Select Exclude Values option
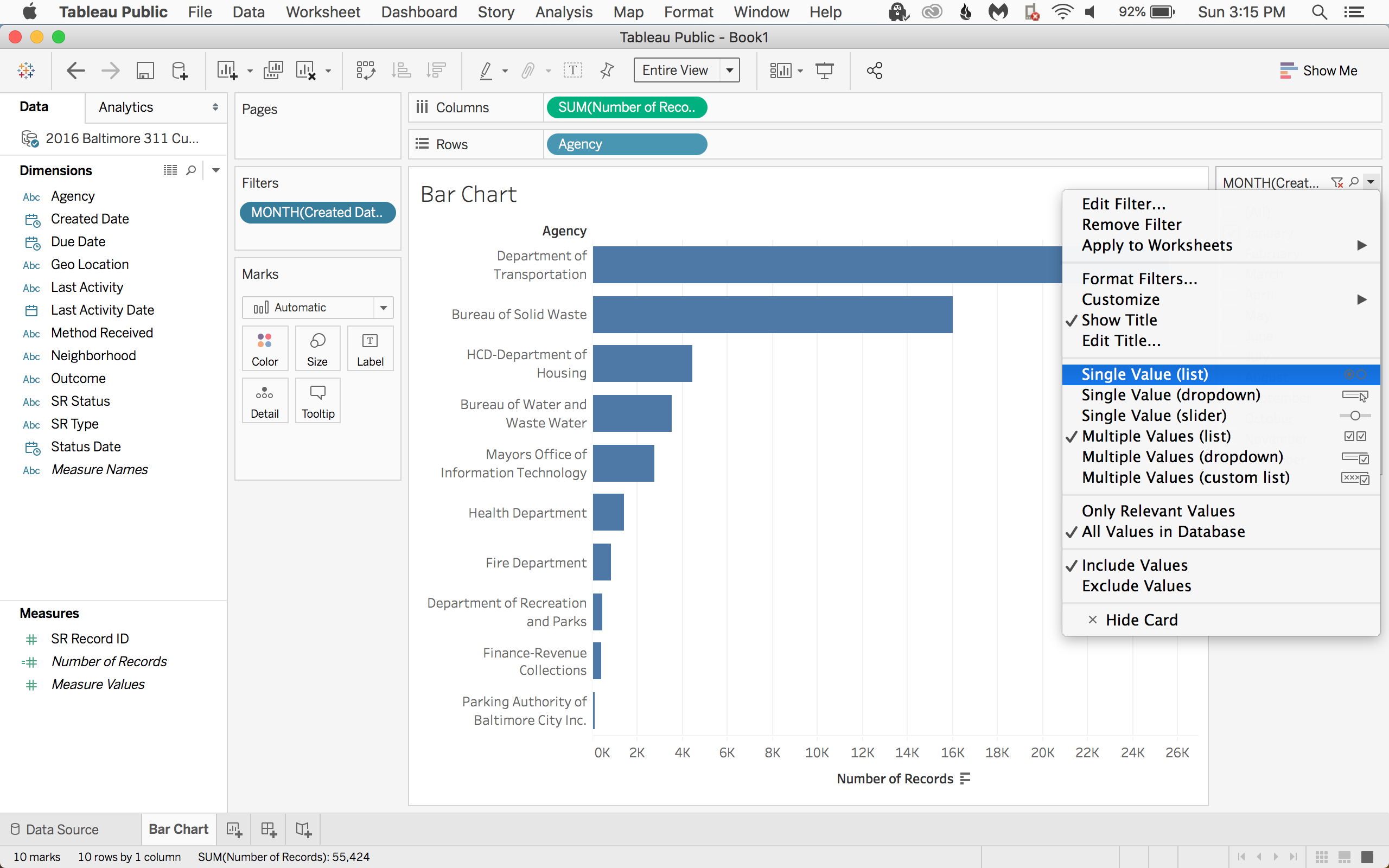1389x868 pixels. click(x=1221, y=586)
